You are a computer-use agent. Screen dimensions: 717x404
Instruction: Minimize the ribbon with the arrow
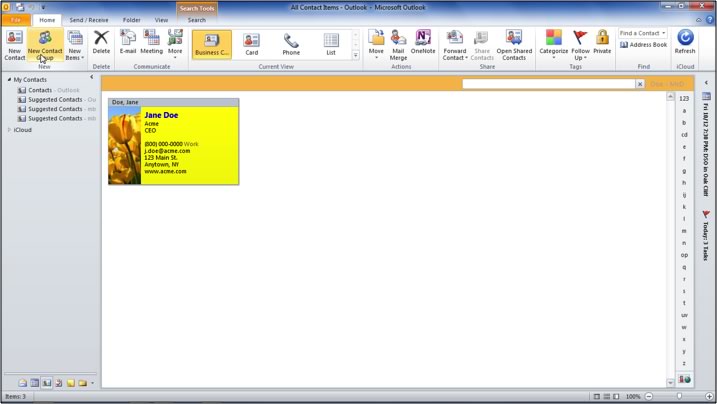(698, 20)
